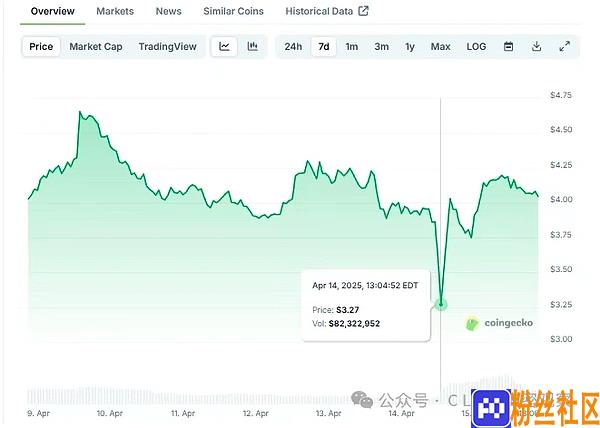Image resolution: width=600 pixels, height=428 pixels.
Task: Switch to line chart view icon
Action: click(x=225, y=46)
